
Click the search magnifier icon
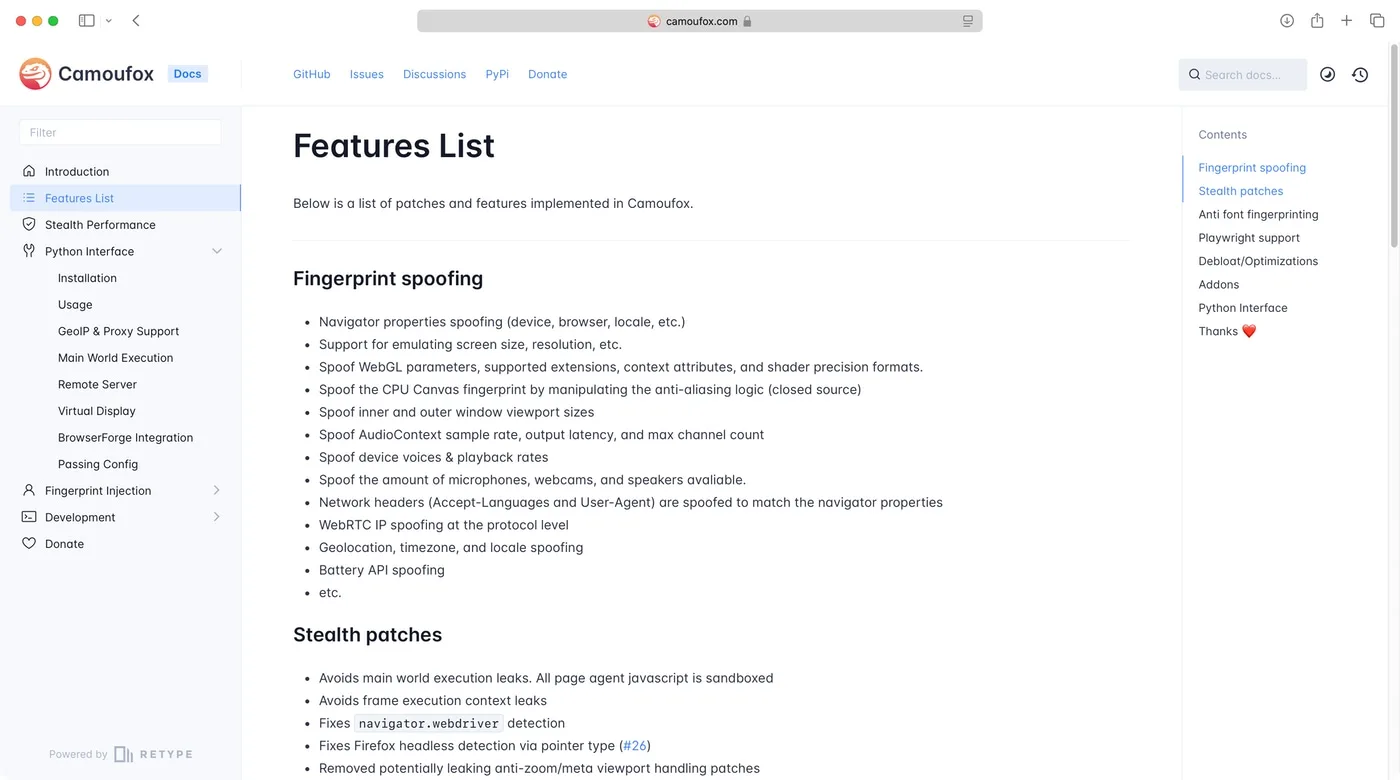click(1194, 75)
